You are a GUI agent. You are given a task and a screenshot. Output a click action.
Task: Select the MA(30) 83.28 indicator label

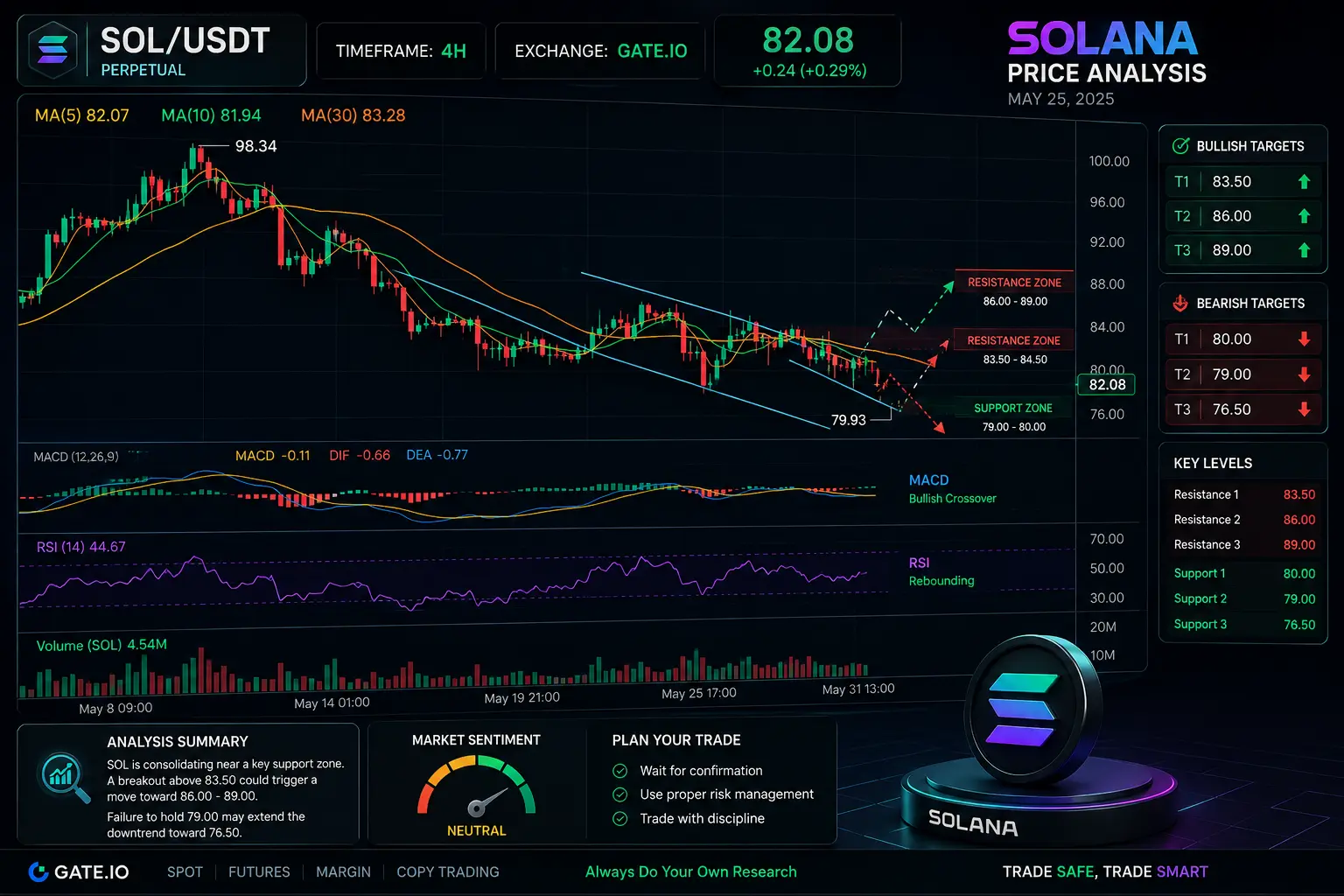point(353,115)
